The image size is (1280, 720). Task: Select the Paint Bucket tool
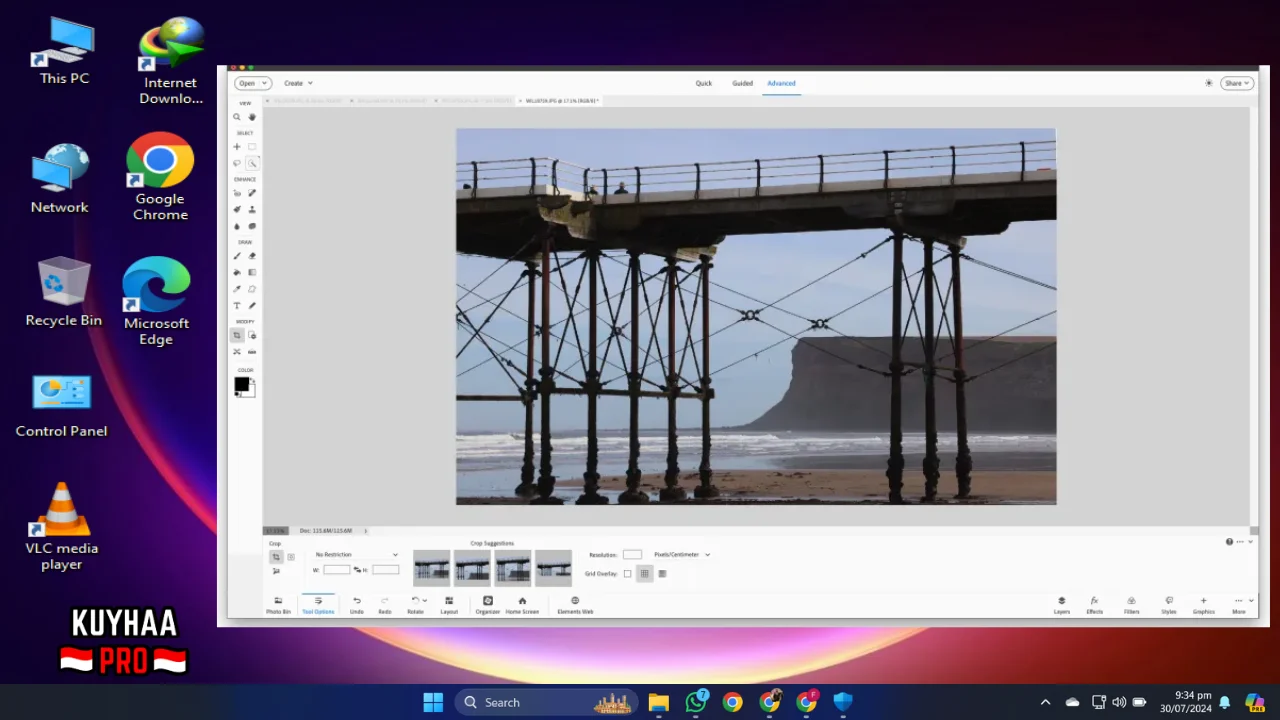point(237,272)
